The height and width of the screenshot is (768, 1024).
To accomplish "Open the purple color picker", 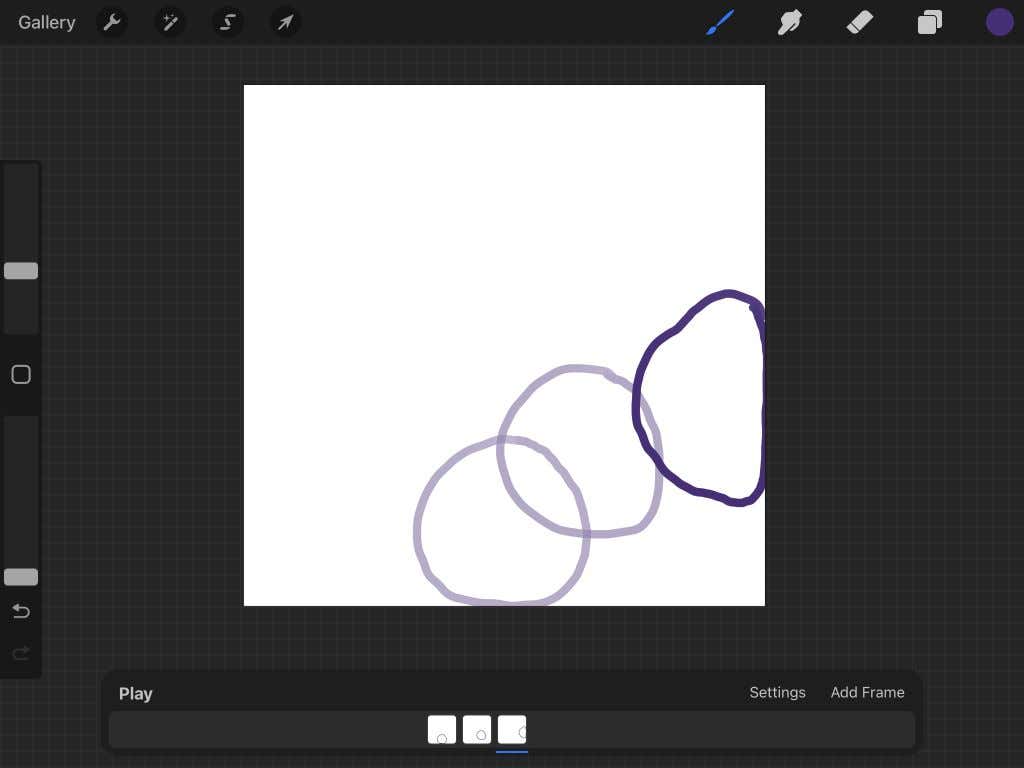I will click(x=1000, y=22).
